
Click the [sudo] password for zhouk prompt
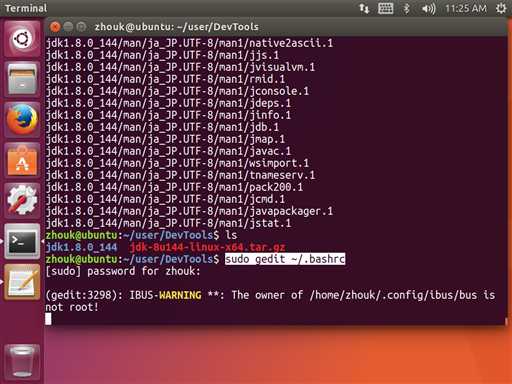[123, 271]
